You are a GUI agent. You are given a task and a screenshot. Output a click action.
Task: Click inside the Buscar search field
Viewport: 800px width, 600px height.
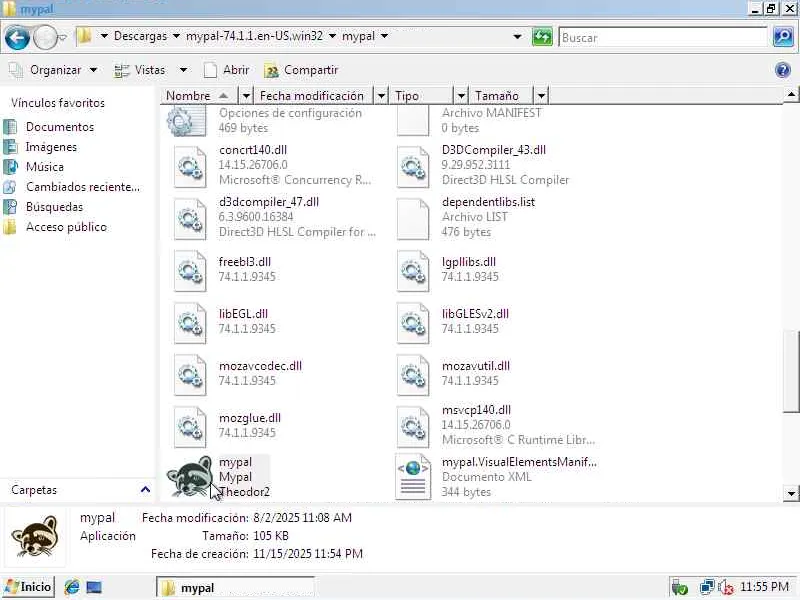coord(663,37)
